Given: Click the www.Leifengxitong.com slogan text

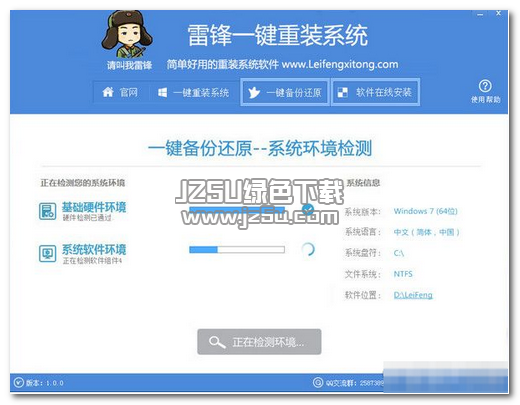Looking at the screenshot, I should click(x=340, y=64).
